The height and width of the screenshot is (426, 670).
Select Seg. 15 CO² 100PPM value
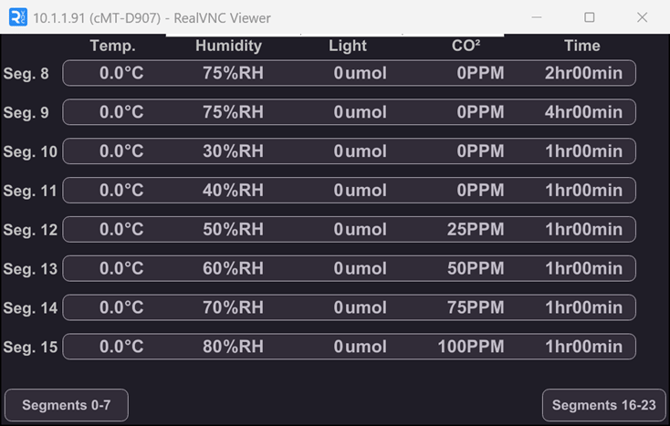pyautogui.click(x=470, y=347)
